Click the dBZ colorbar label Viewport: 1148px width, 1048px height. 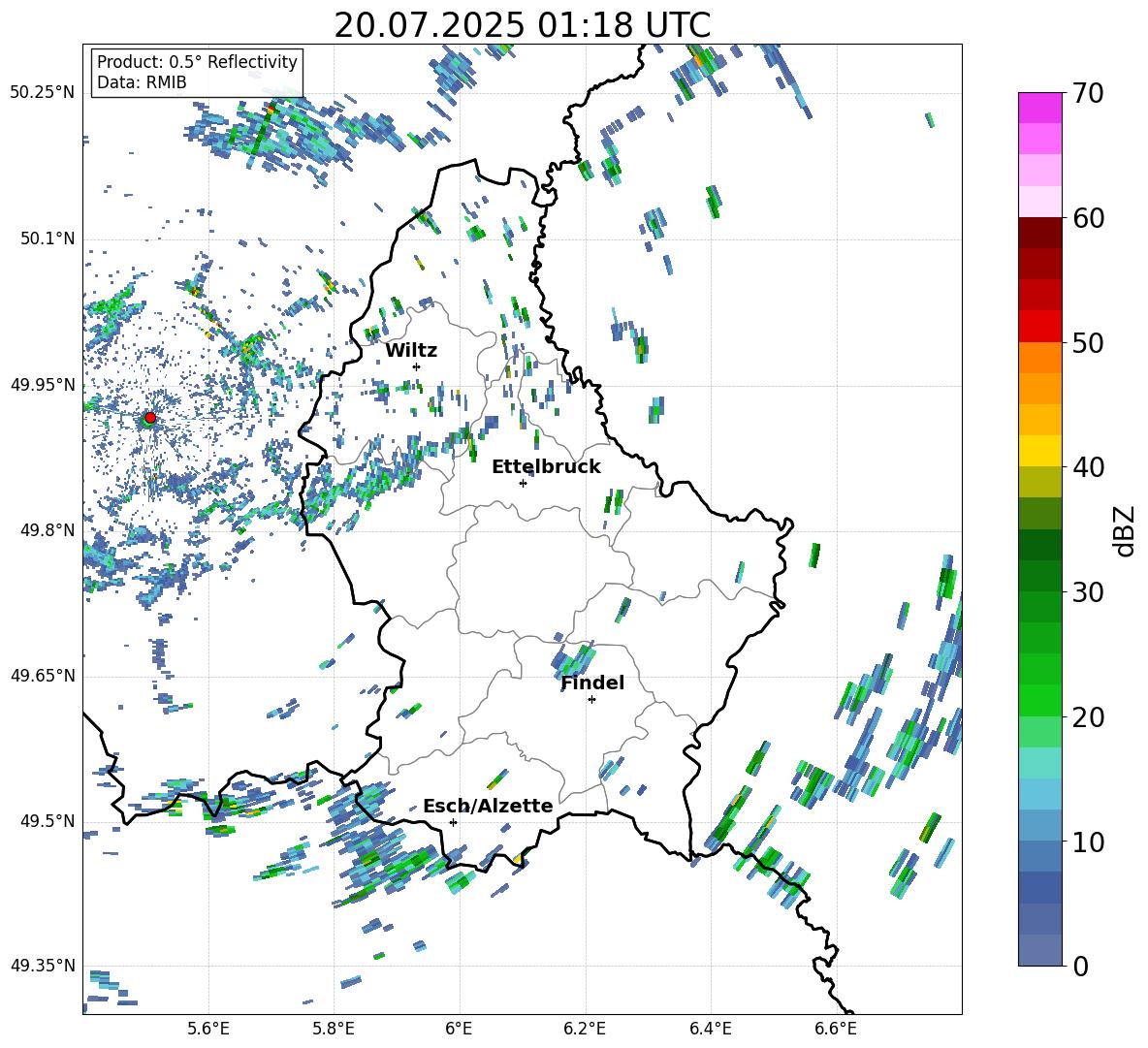[x=1126, y=530]
